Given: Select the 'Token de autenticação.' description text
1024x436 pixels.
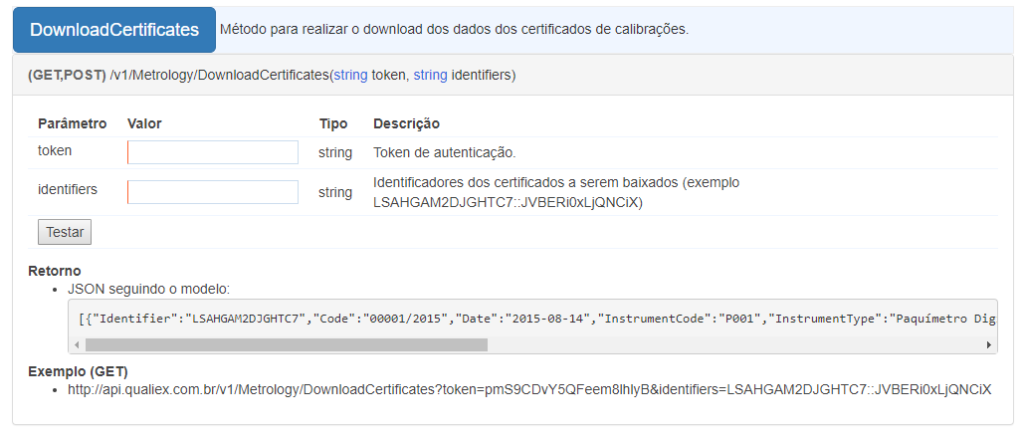Looking at the screenshot, I should (x=444, y=153).
